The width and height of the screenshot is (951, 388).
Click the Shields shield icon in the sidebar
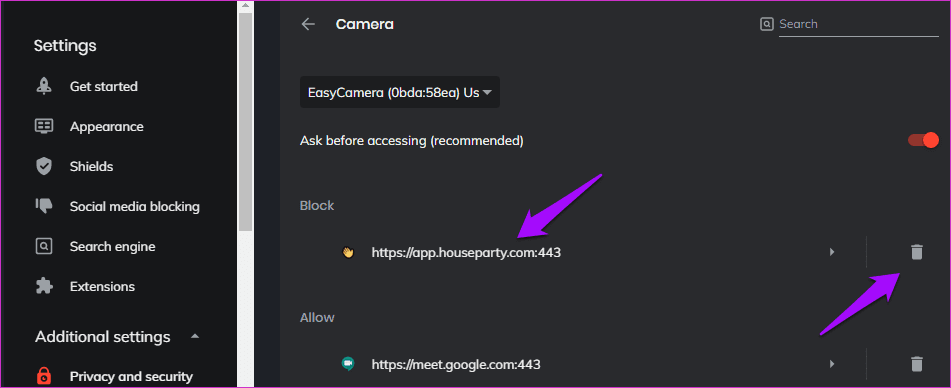pos(44,166)
